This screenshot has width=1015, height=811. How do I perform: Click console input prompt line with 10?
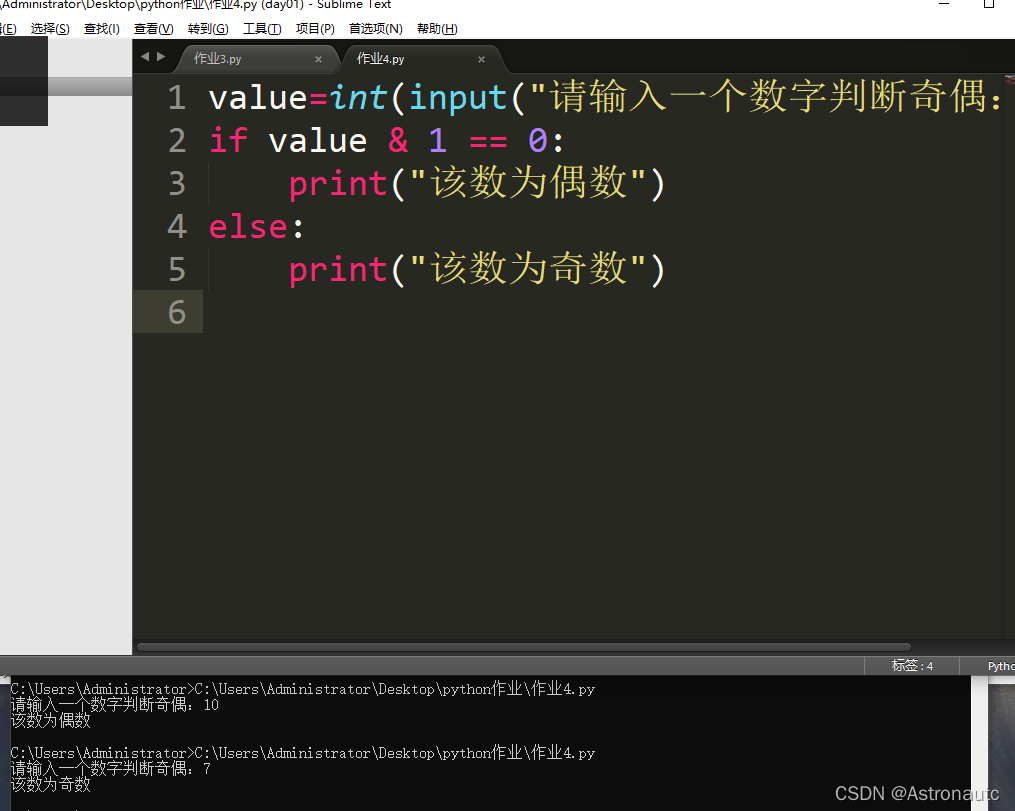click(x=115, y=705)
